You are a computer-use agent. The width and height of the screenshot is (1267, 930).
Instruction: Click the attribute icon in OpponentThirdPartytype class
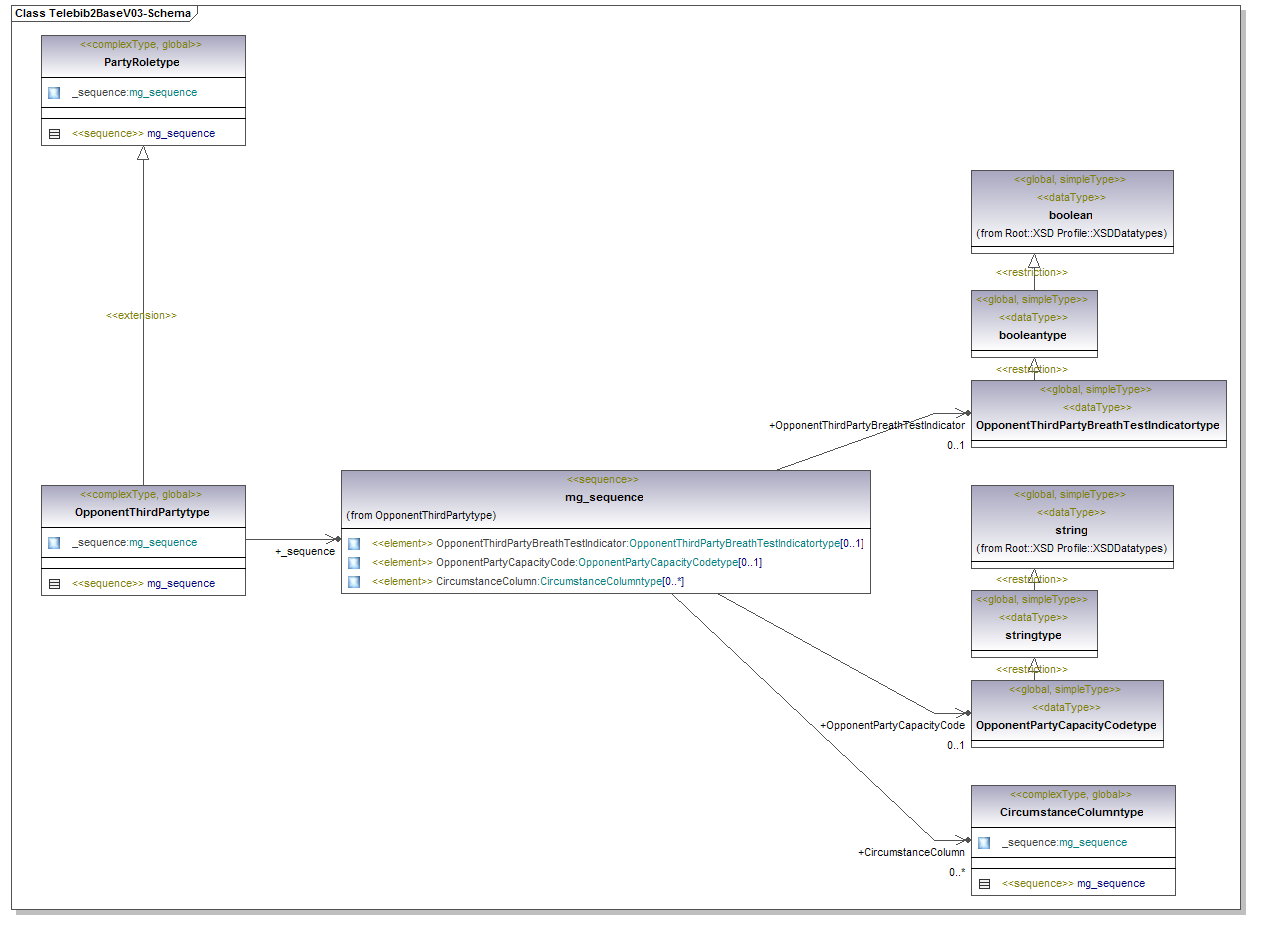tap(54, 542)
